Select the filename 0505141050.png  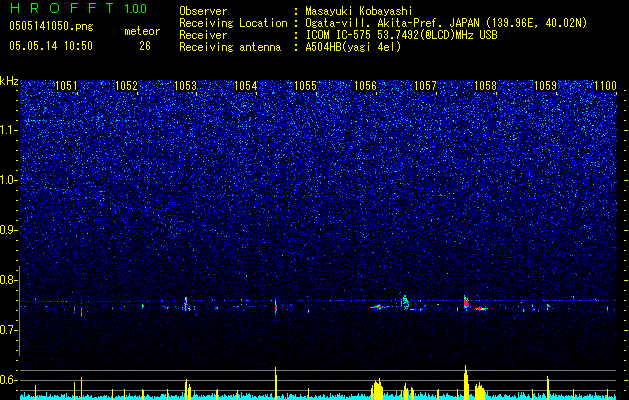coord(51,26)
